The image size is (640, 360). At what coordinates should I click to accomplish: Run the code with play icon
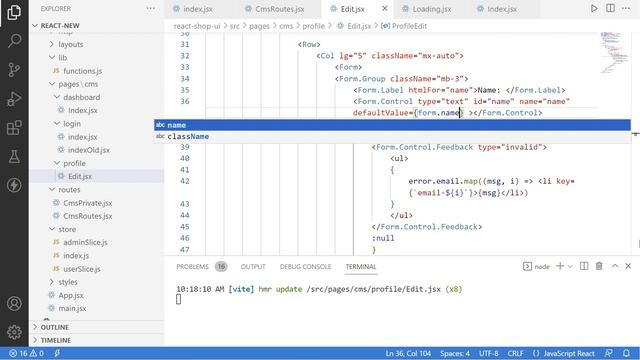click(594, 9)
